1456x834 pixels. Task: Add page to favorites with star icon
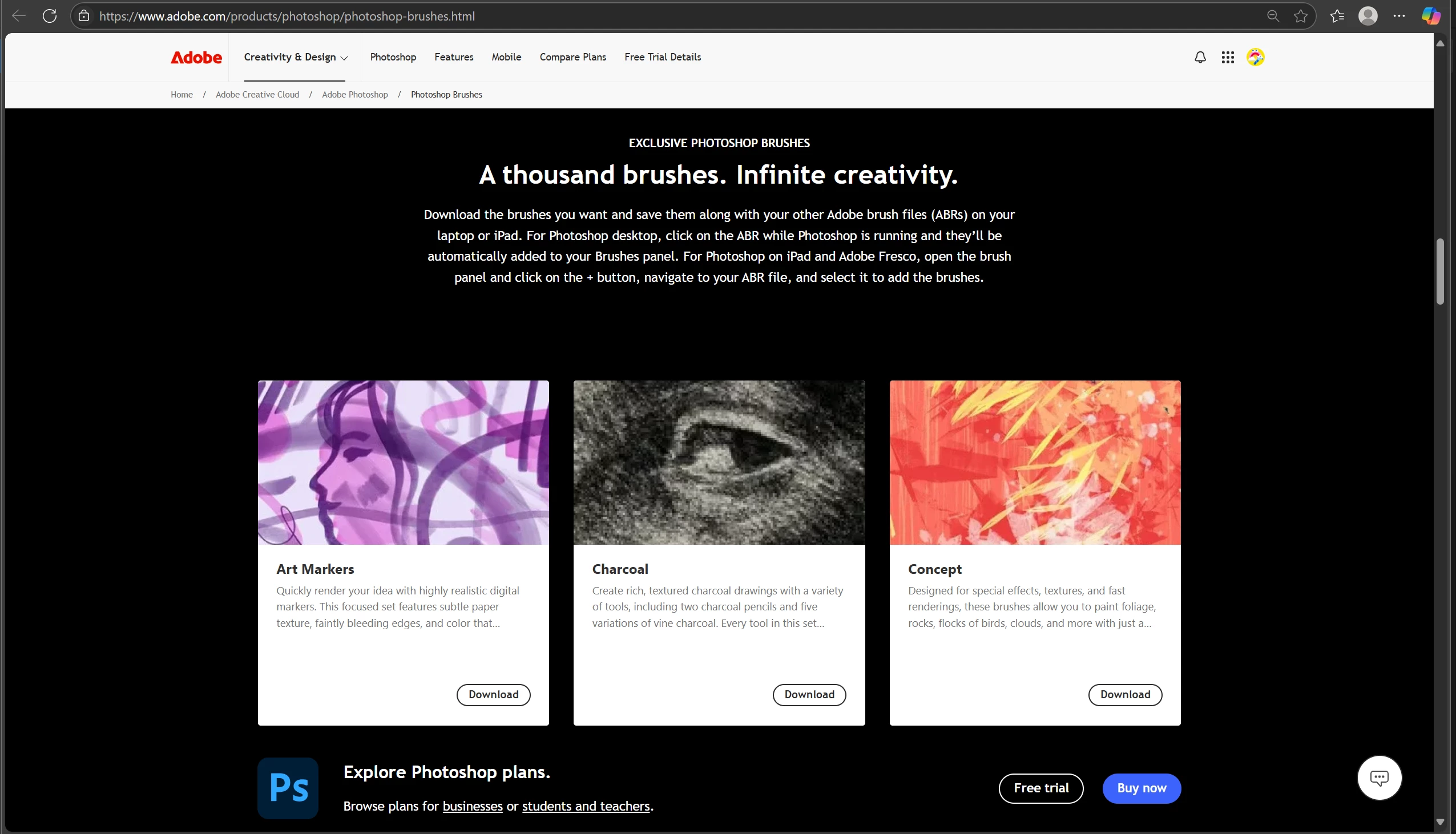pos(1301,16)
